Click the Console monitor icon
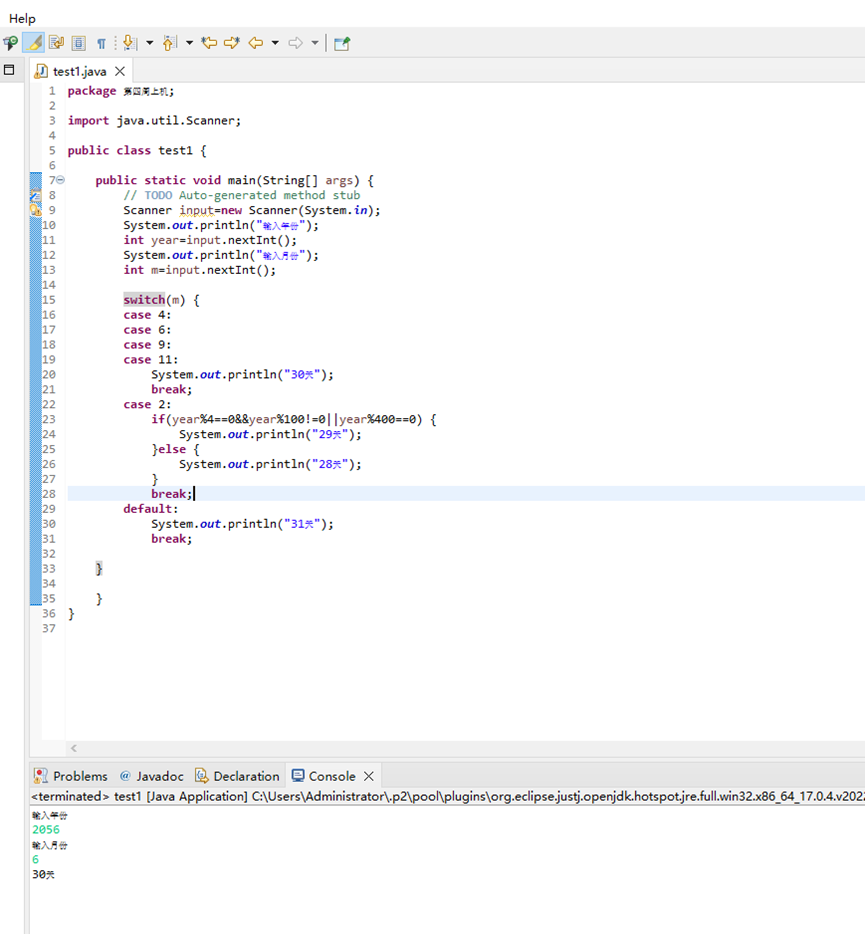The image size is (865, 934). click(298, 776)
